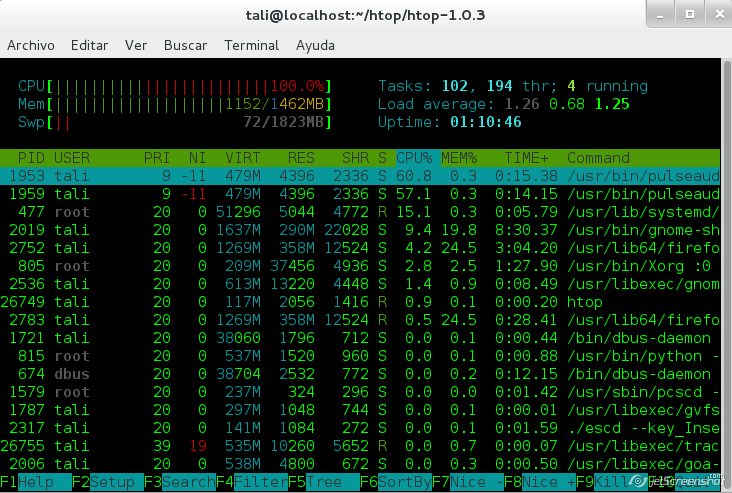The width and height of the screenshot is (732, 493).
Task: Select the firefox process row PID 2752
Action: tap(360, 248)
